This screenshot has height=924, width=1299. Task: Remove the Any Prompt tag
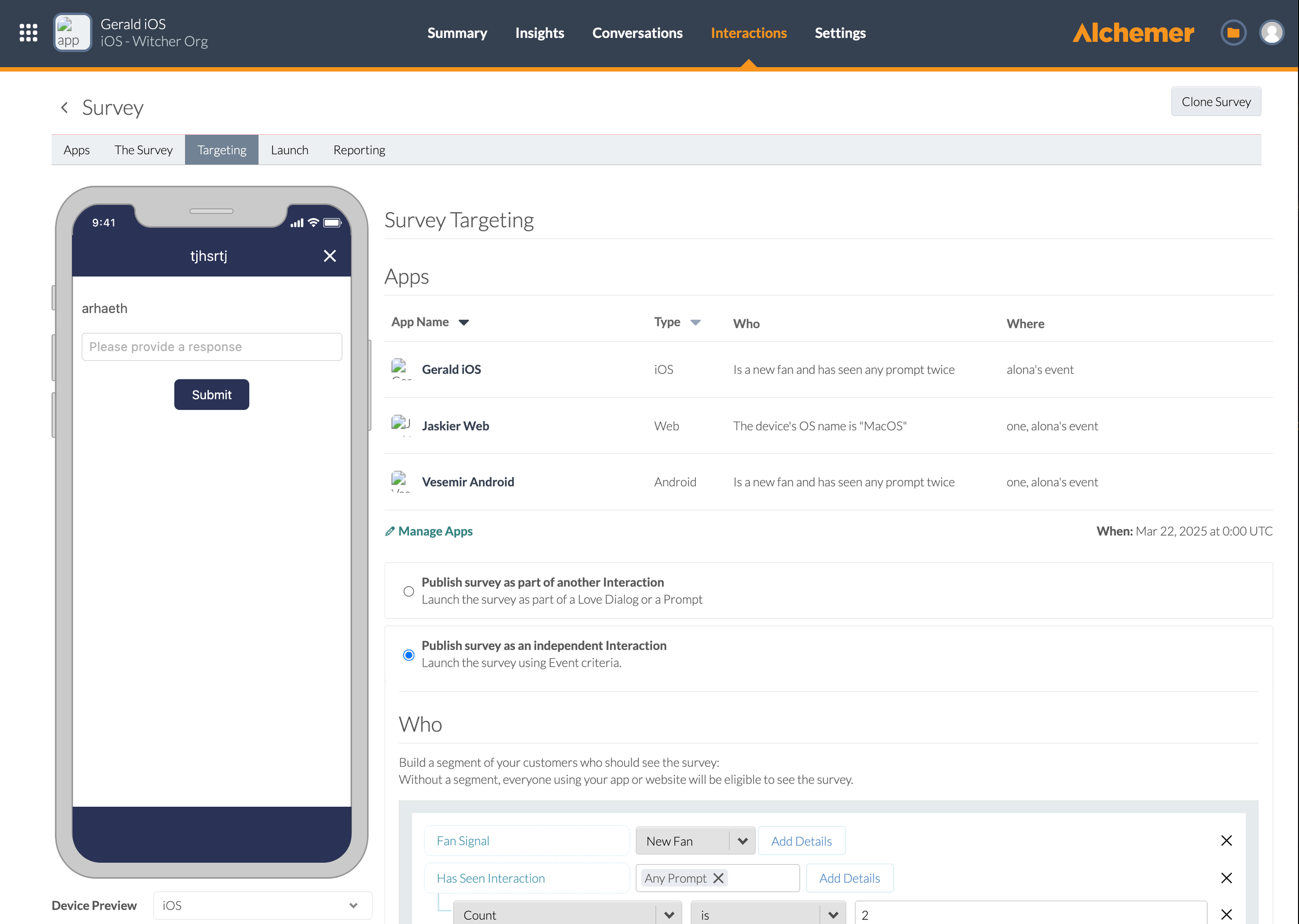(x=719, y=878)
